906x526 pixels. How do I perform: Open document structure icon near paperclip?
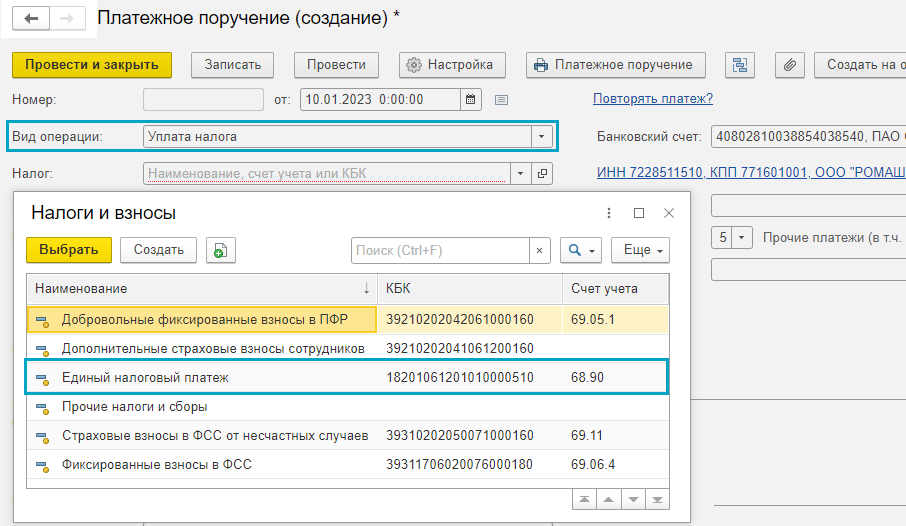click(x=741, y=65)
